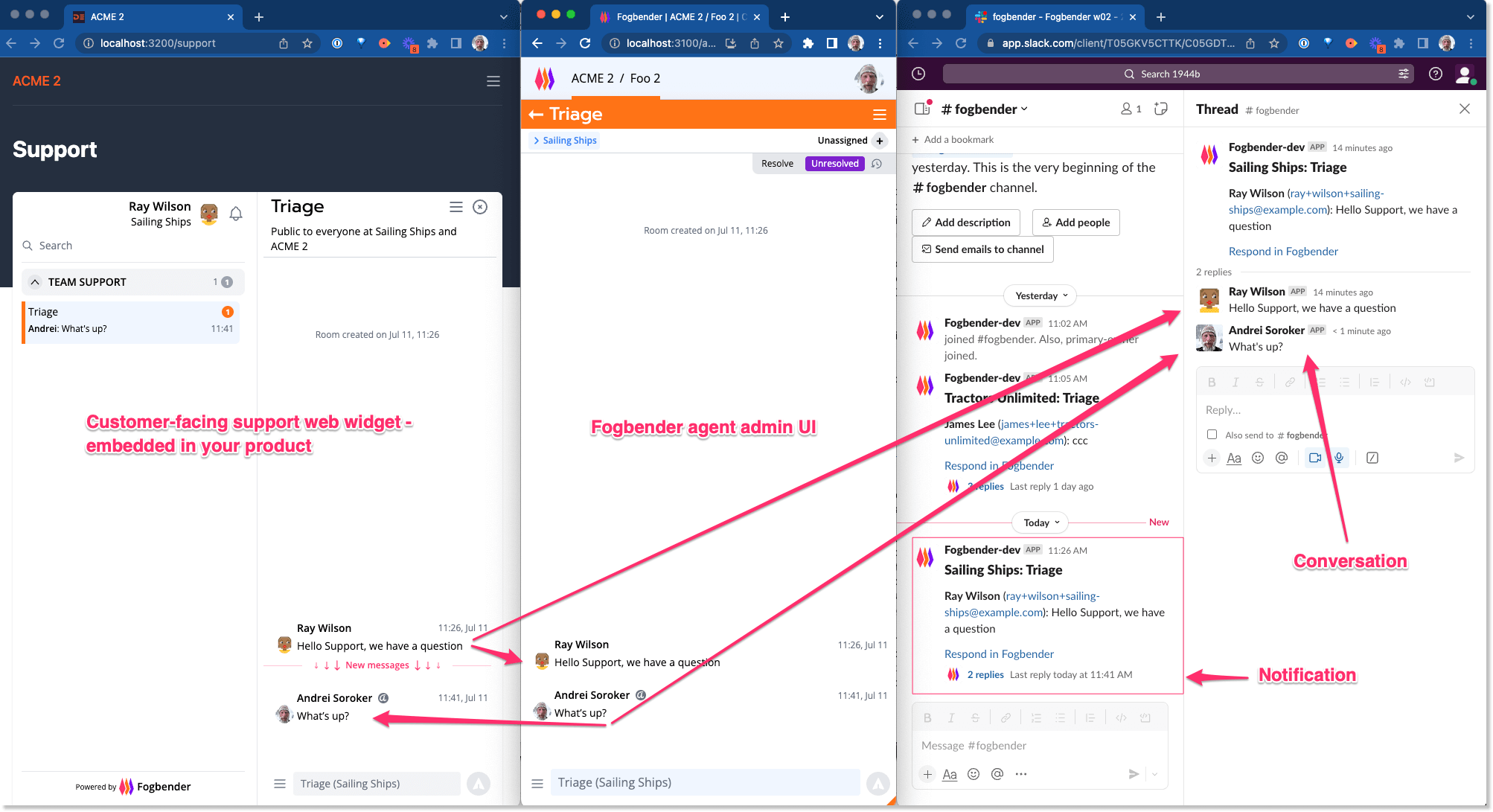Expand the Sailing Ships customer tag
Image resolution: width=1493 pixels, height=812 pixels.
click(x=566, y=141)
